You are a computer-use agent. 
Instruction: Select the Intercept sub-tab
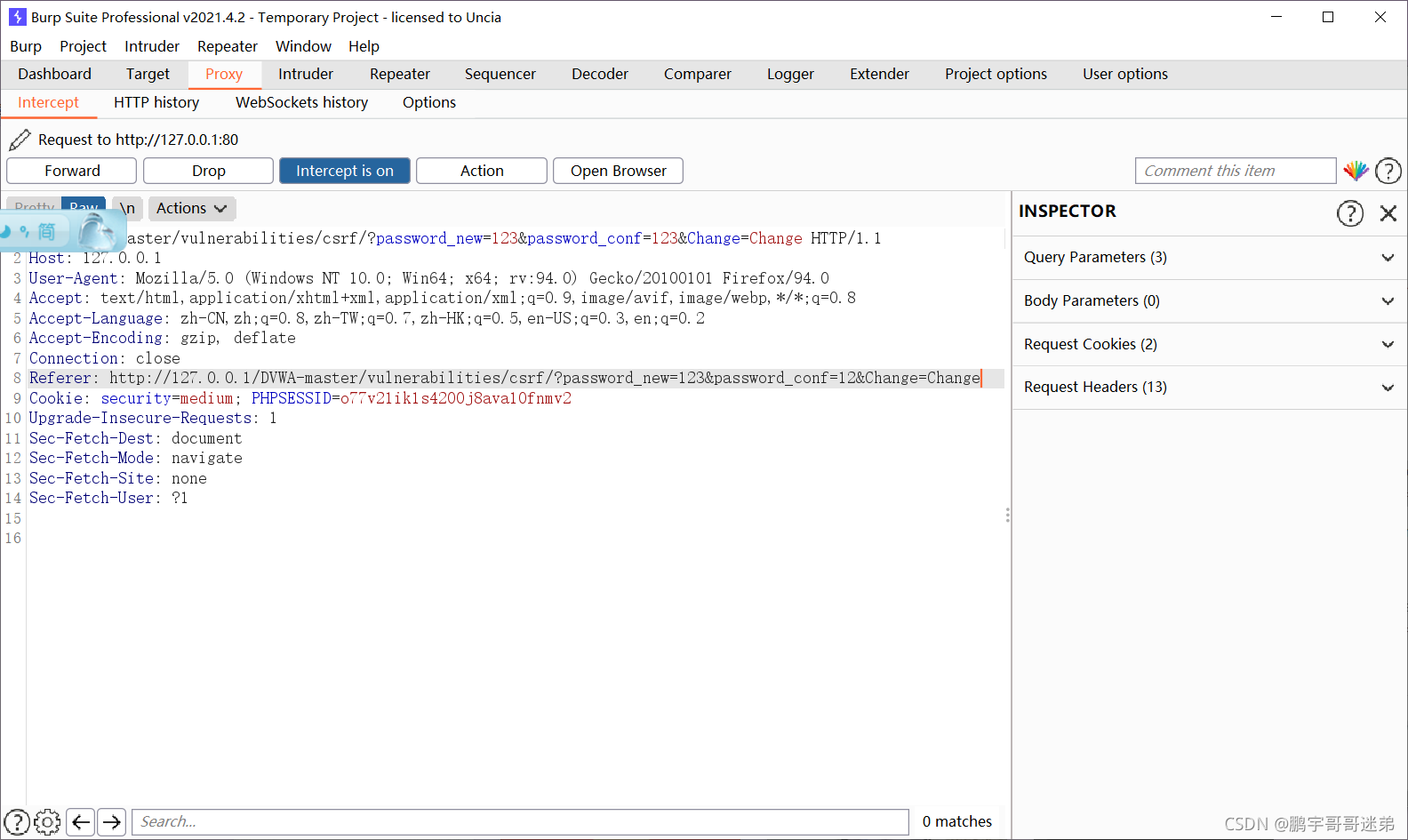click(x=48, y=102)
